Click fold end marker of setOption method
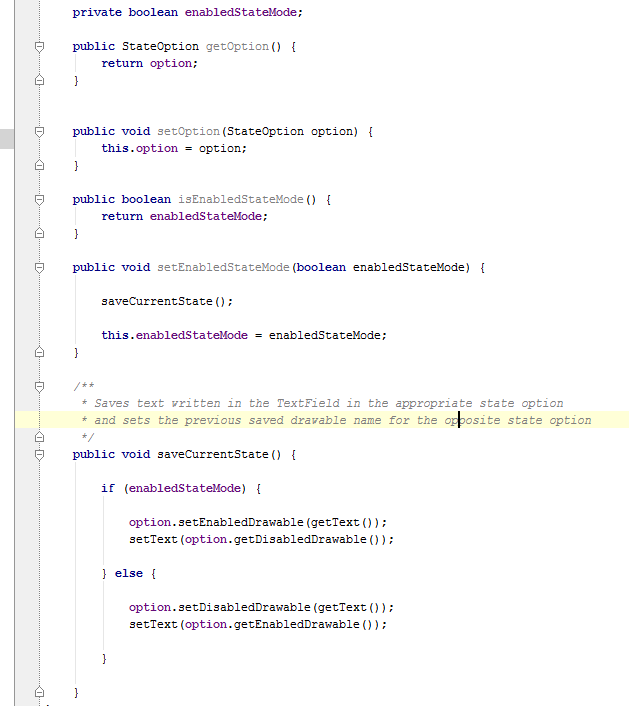Image resolution: width=629 pixels, height=706 pixels. click(x=40, y=165)
